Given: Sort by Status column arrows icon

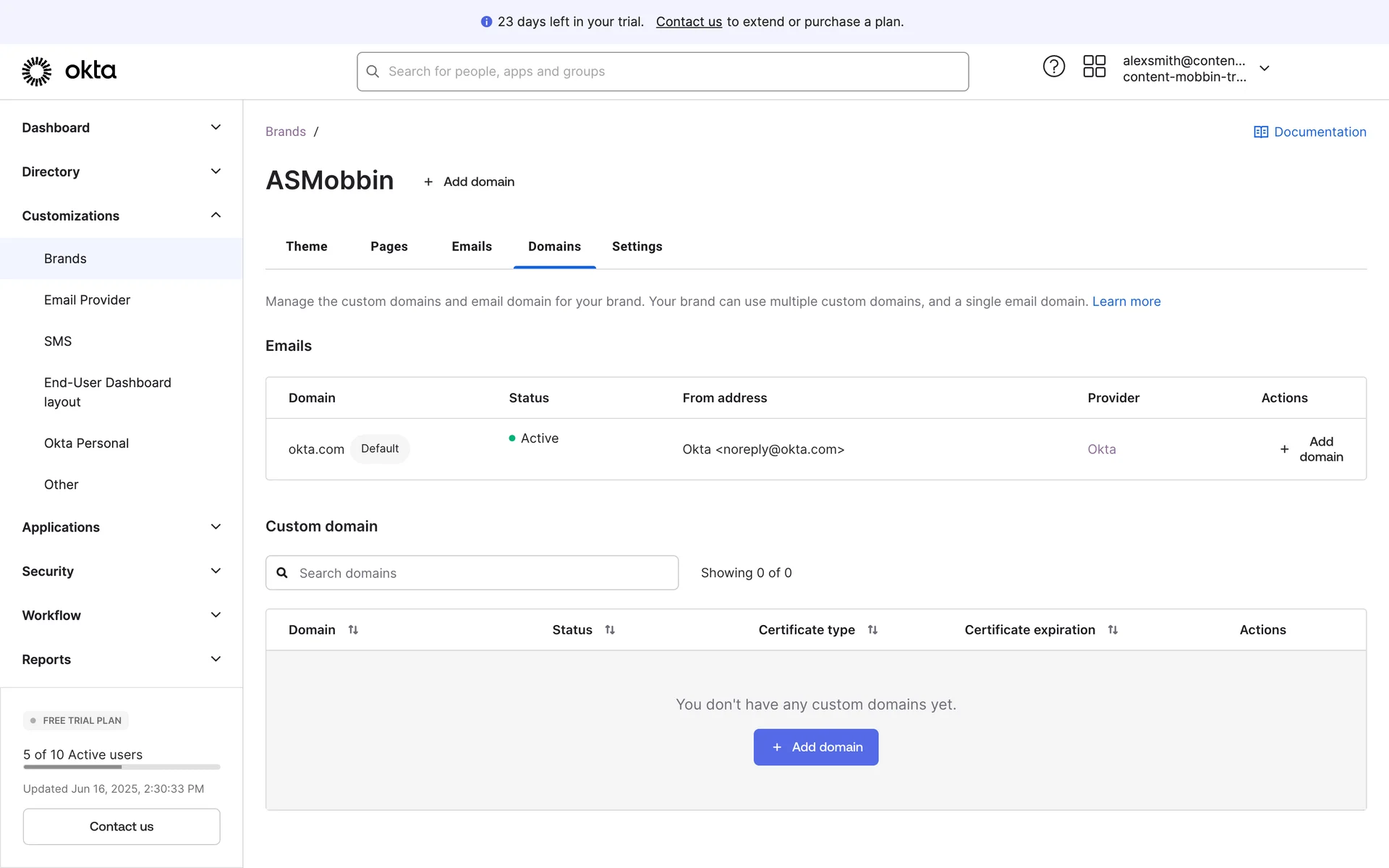Looking at the screenshot, I should [x=610, y=630].
